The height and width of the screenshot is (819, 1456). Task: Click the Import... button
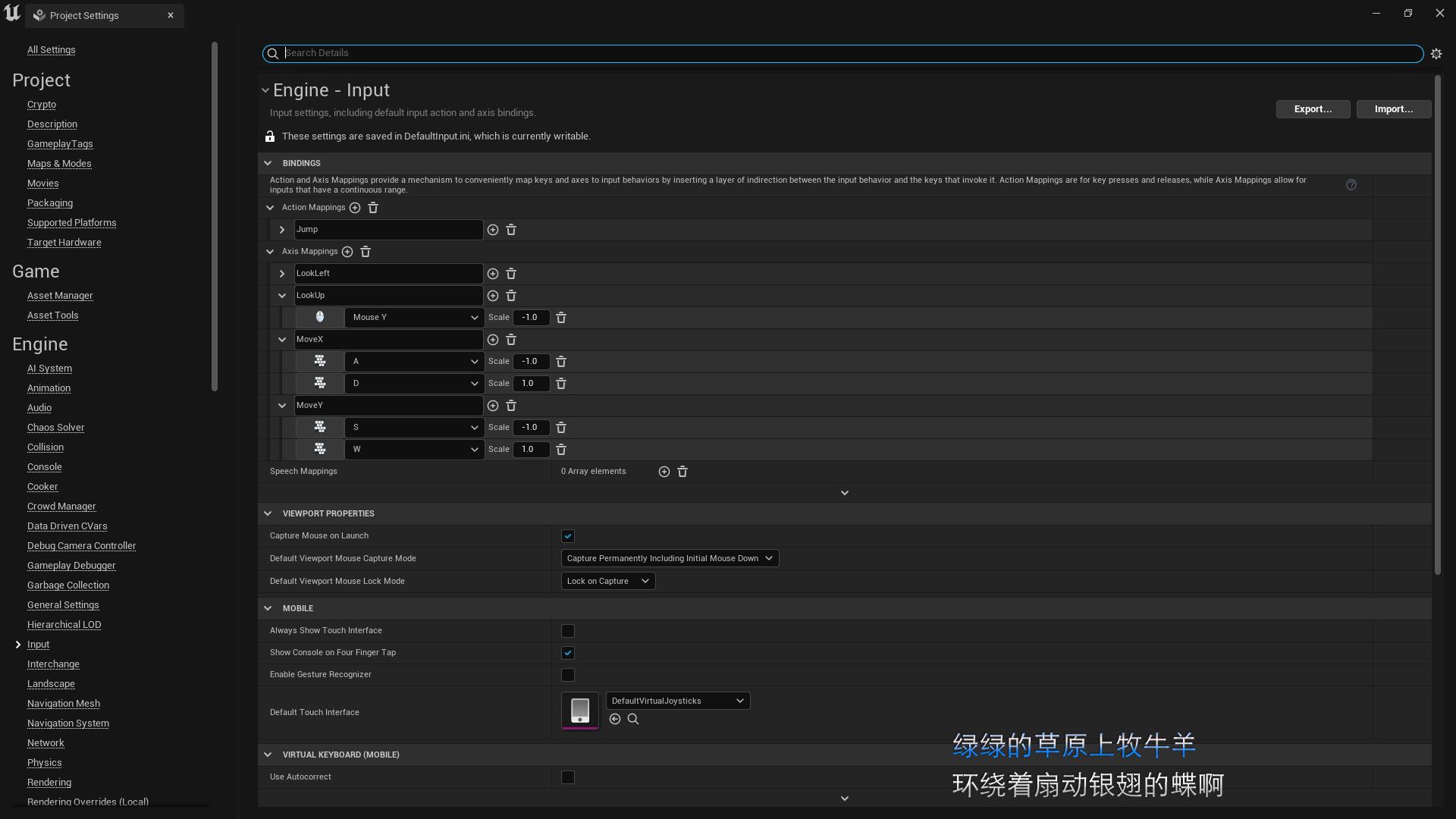pos(1393,109)
